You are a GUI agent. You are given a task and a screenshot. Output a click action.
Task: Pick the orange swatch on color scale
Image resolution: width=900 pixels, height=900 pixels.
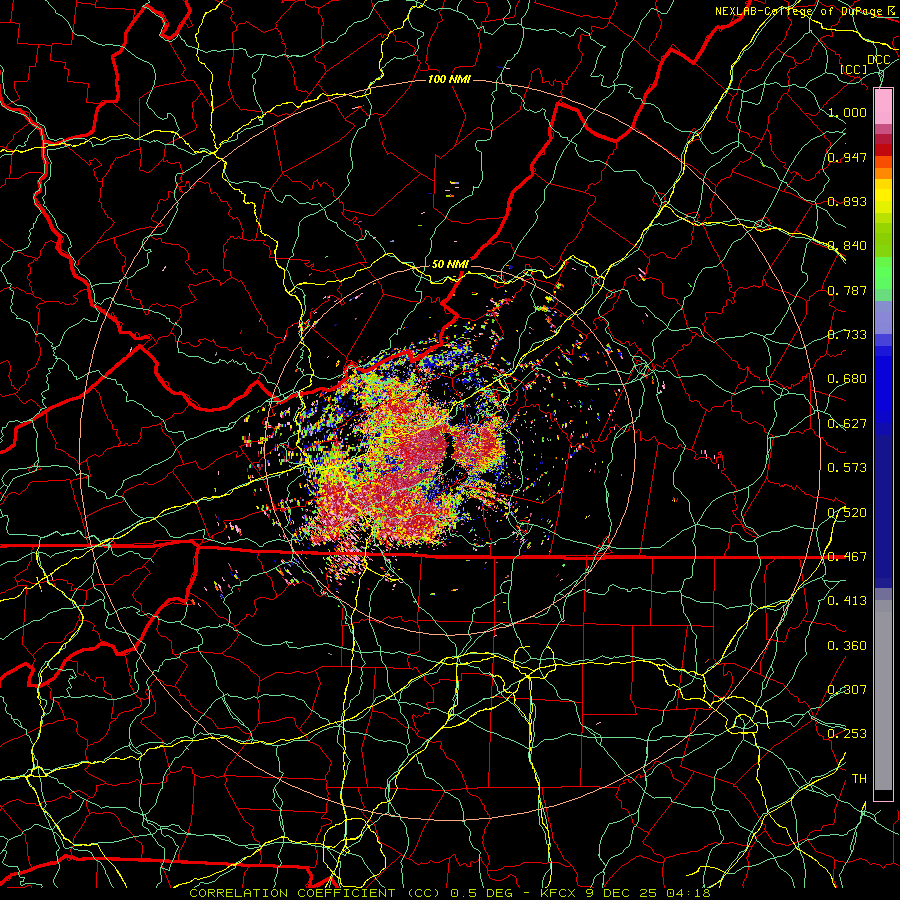(x=883, y=173)
